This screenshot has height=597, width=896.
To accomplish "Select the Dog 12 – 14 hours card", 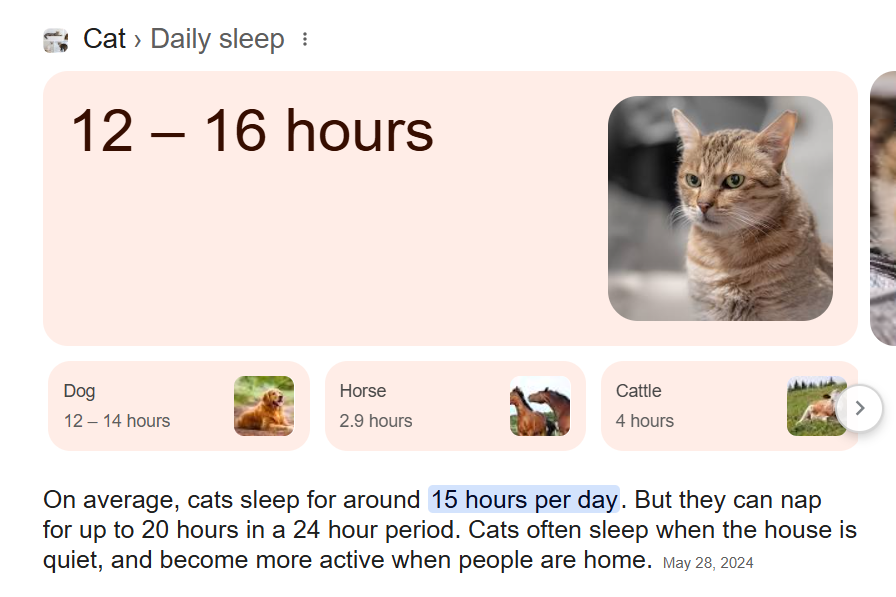I will 179,406.
